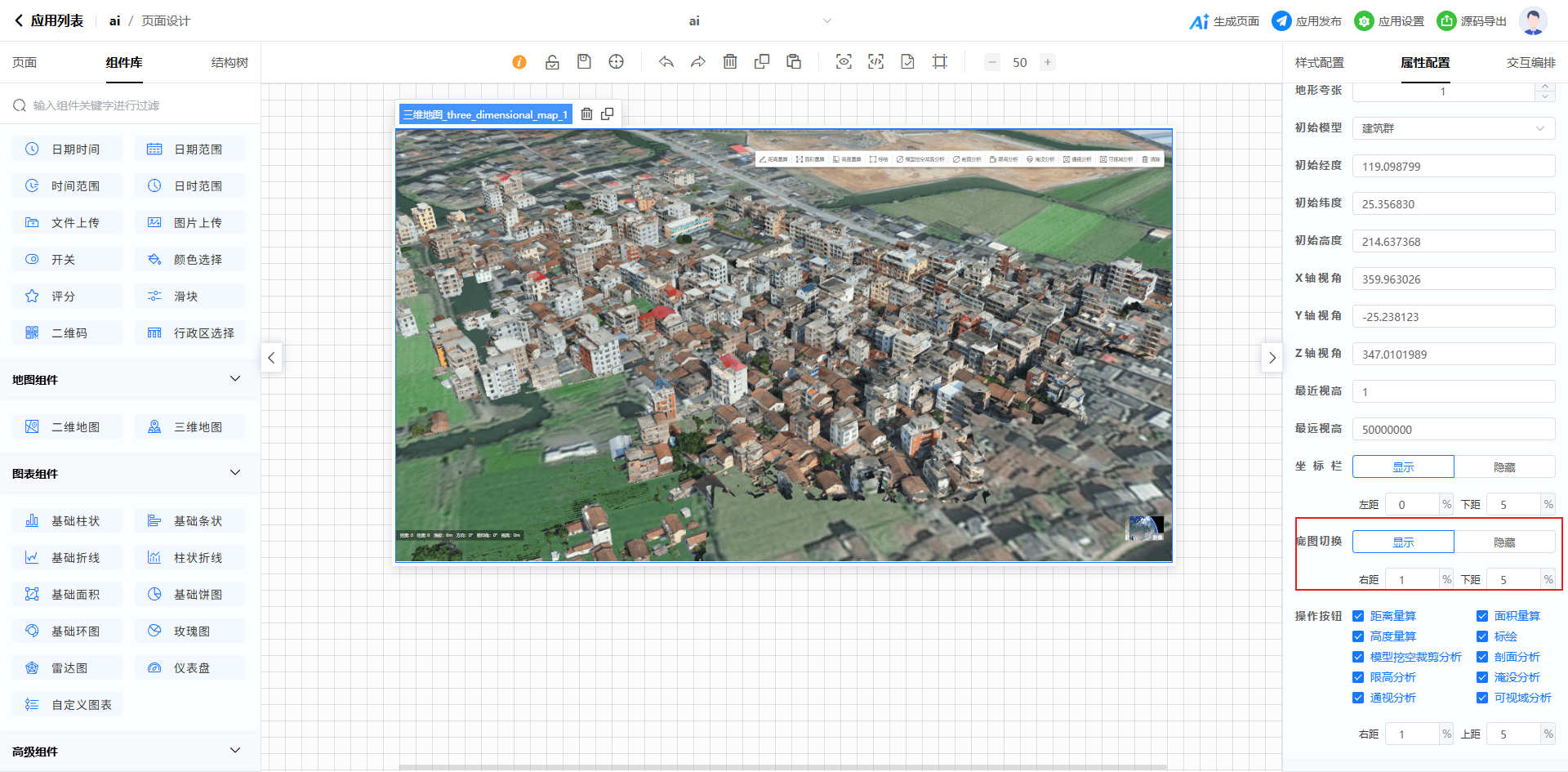Image resolution: width=1568 pixels, height=772 pixels.
Task: Click the redo arrow in toolbar
Action: (x=697, y=62)
